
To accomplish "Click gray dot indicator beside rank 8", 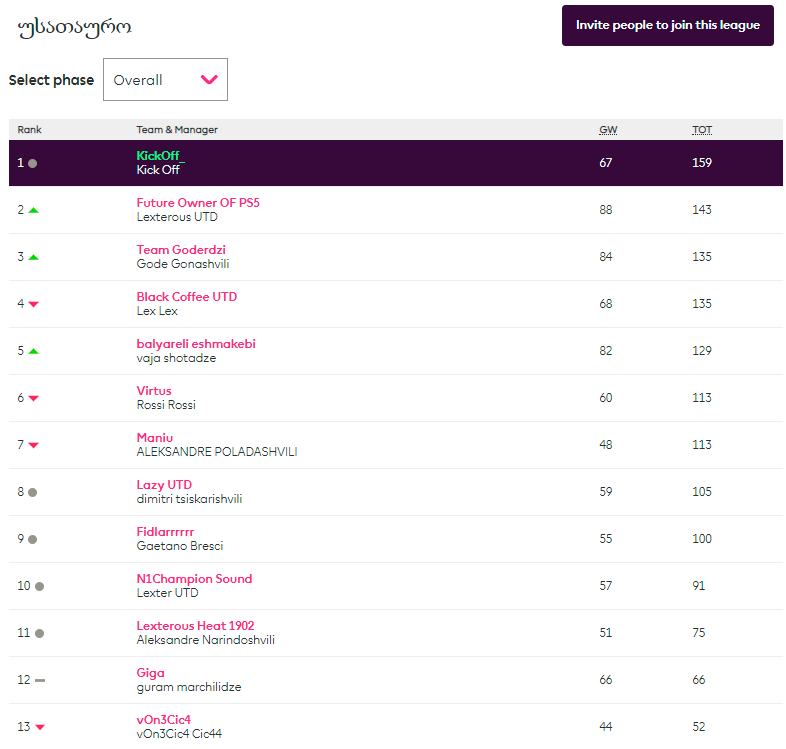I will pos(33,492).
